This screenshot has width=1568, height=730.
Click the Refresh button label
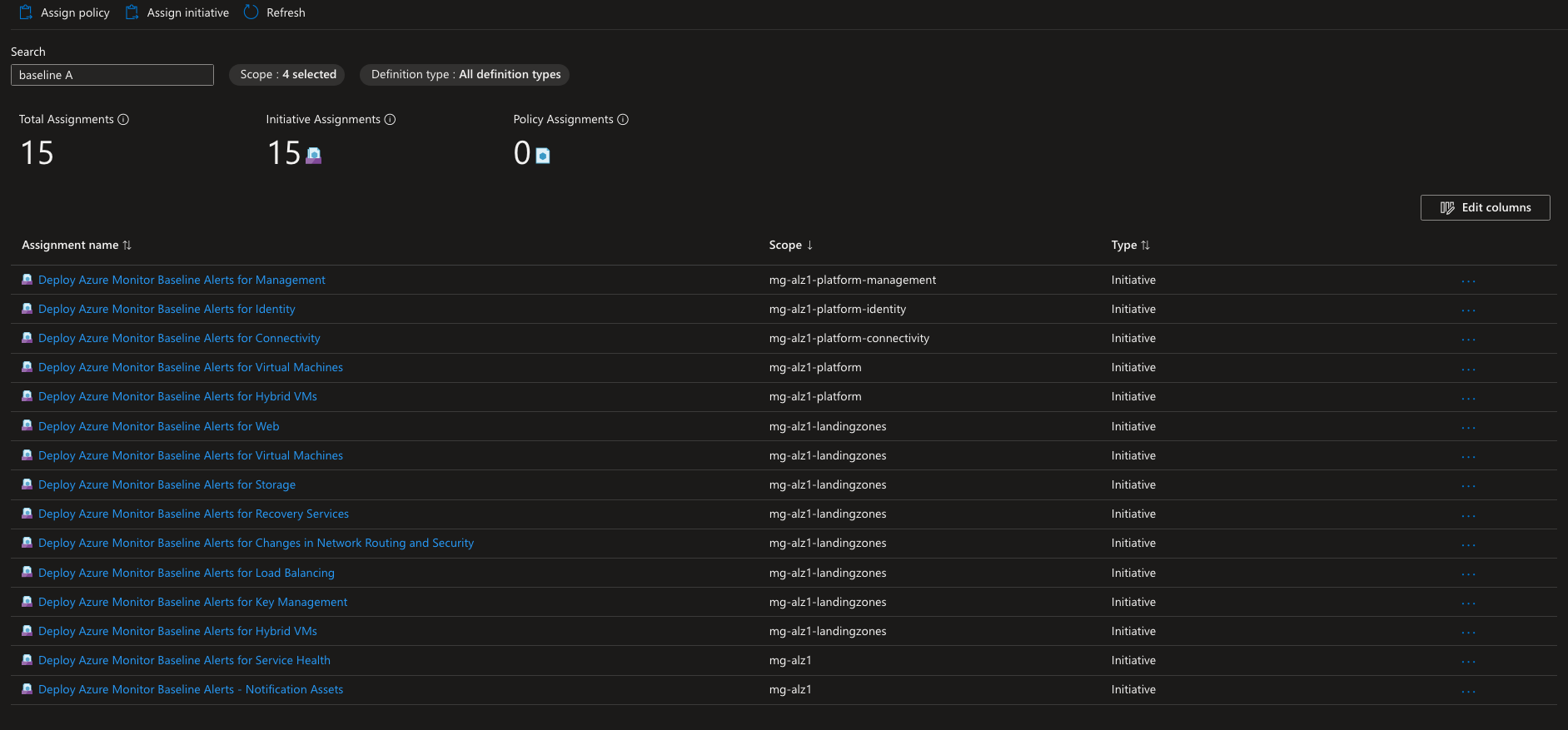(x=286, y=12)
